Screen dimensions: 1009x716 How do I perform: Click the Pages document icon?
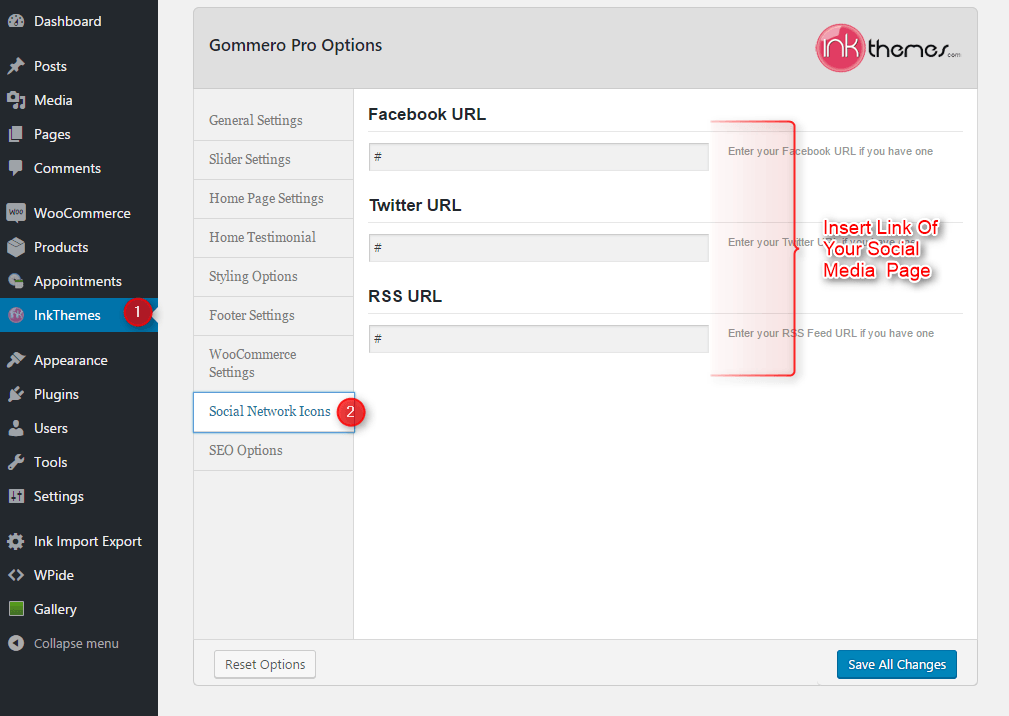tap(16, 134)
